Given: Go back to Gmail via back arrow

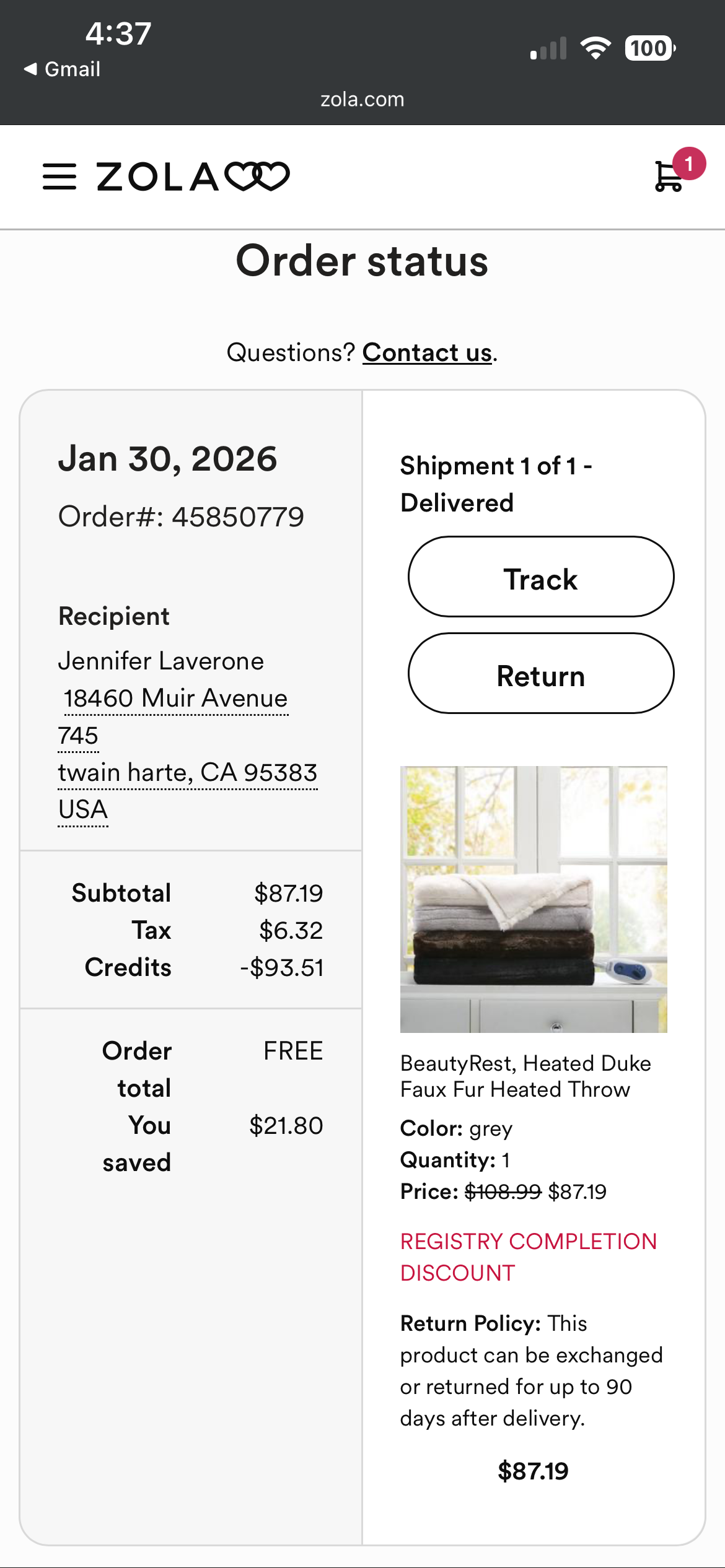Looking at the screenshot, I should [x=62, y=69].
